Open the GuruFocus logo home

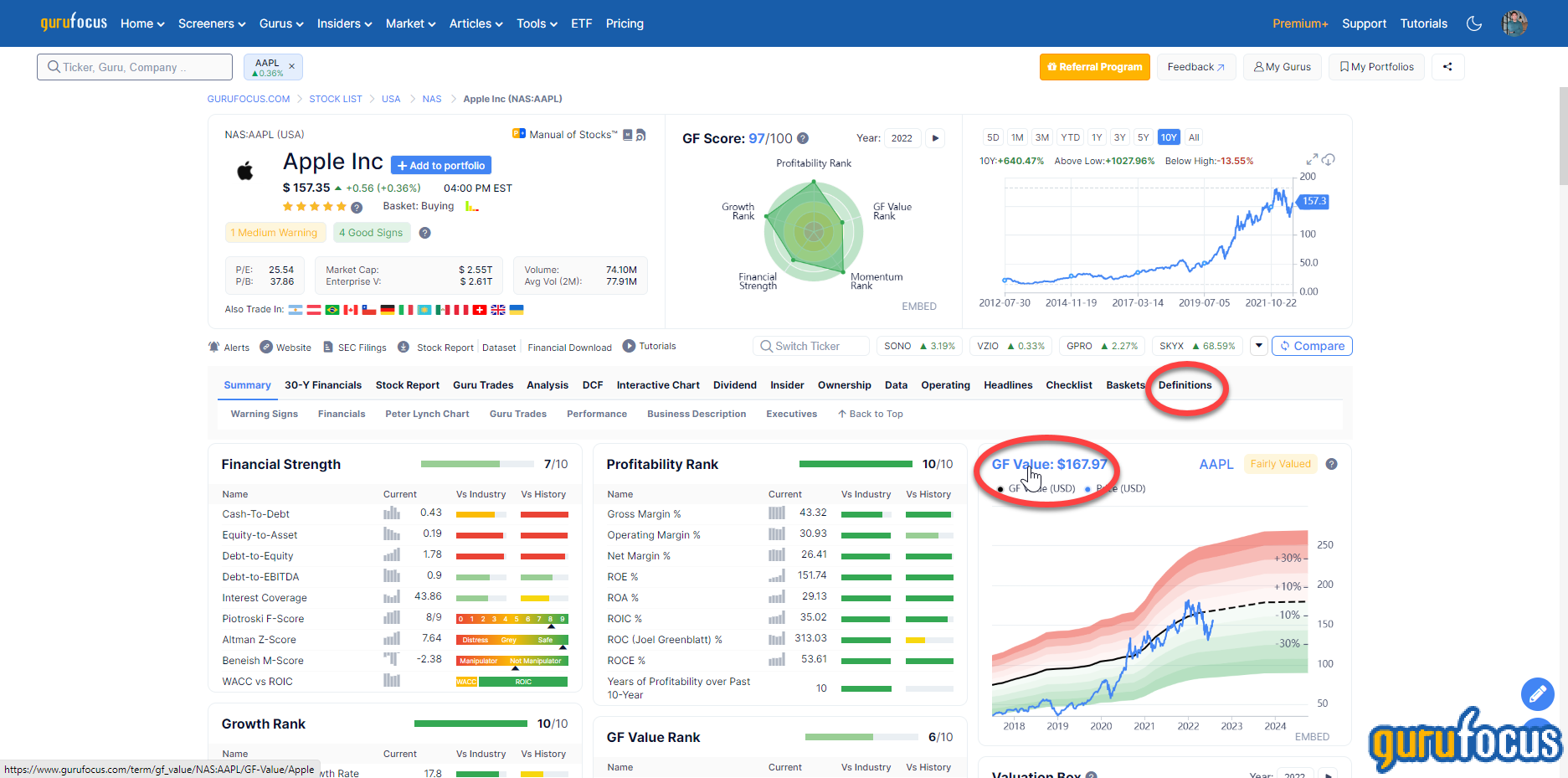(74, 22)
